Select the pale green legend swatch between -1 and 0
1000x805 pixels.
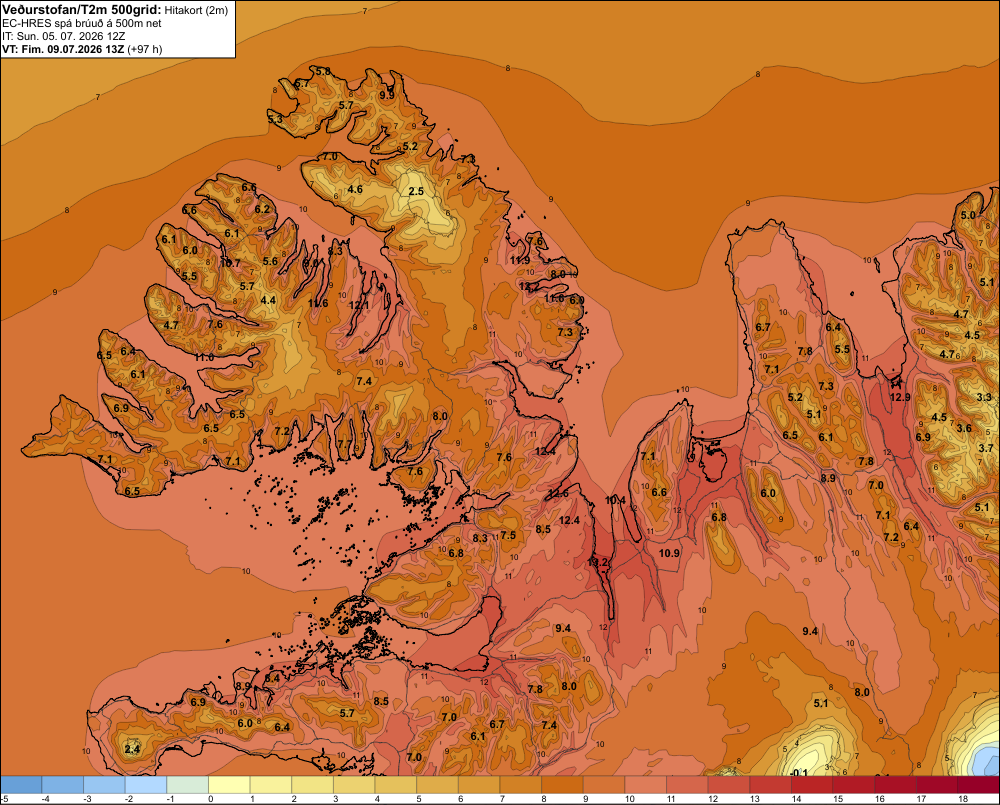[x=188, y=785]
